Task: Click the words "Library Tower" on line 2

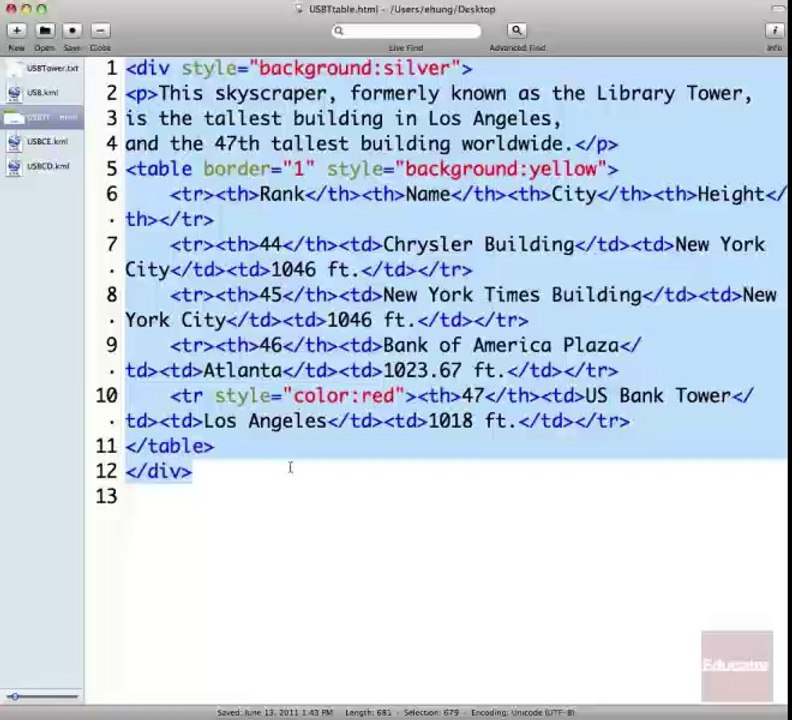Action: (668, 94)
